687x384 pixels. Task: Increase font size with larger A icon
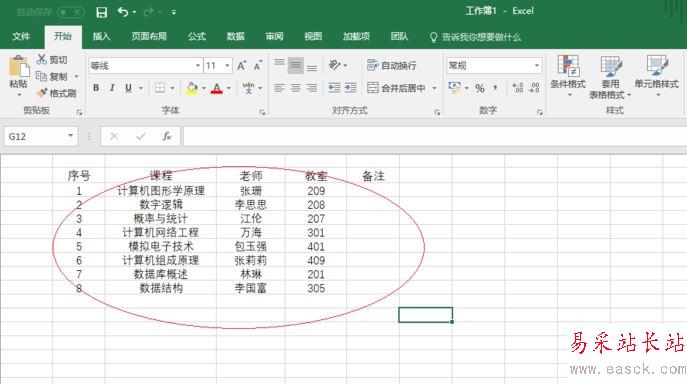(x=241, y=66)
